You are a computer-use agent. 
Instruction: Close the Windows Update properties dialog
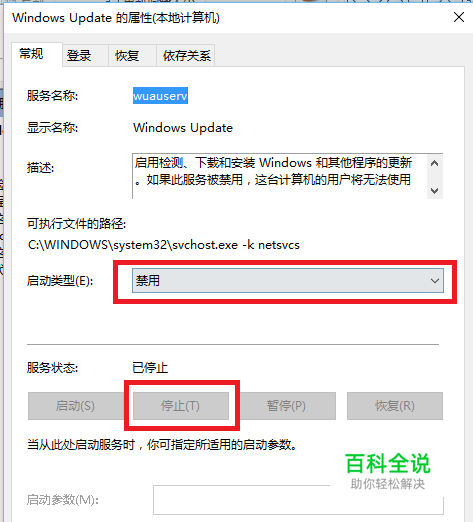[459, 17]
